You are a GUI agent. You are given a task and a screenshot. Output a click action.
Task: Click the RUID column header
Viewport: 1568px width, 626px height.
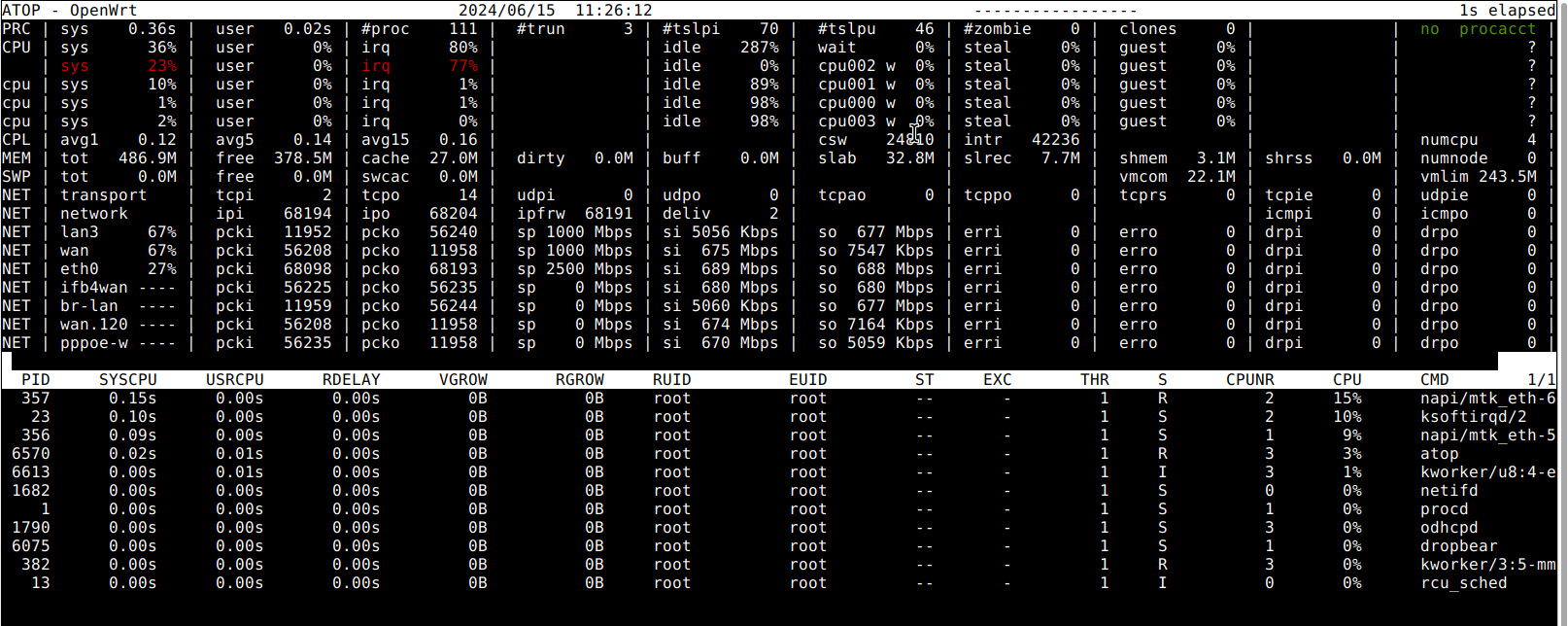672,380
